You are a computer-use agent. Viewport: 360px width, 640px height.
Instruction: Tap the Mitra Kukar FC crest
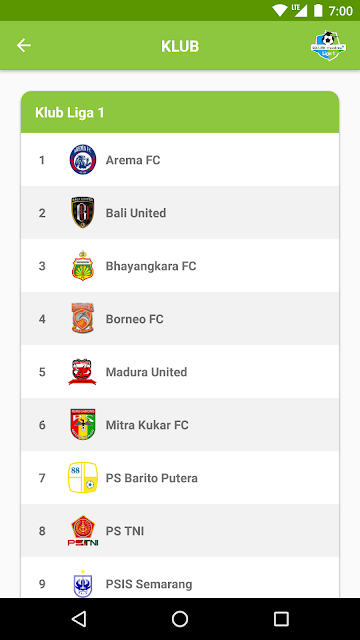click(x=83, y=425)
